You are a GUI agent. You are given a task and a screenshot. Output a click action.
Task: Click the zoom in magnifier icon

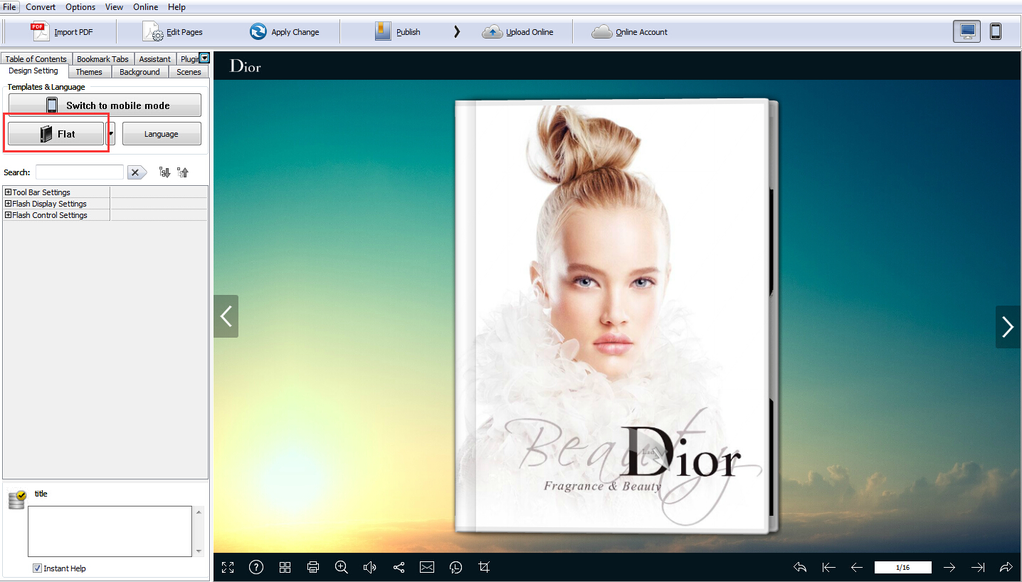click(342, 567)
